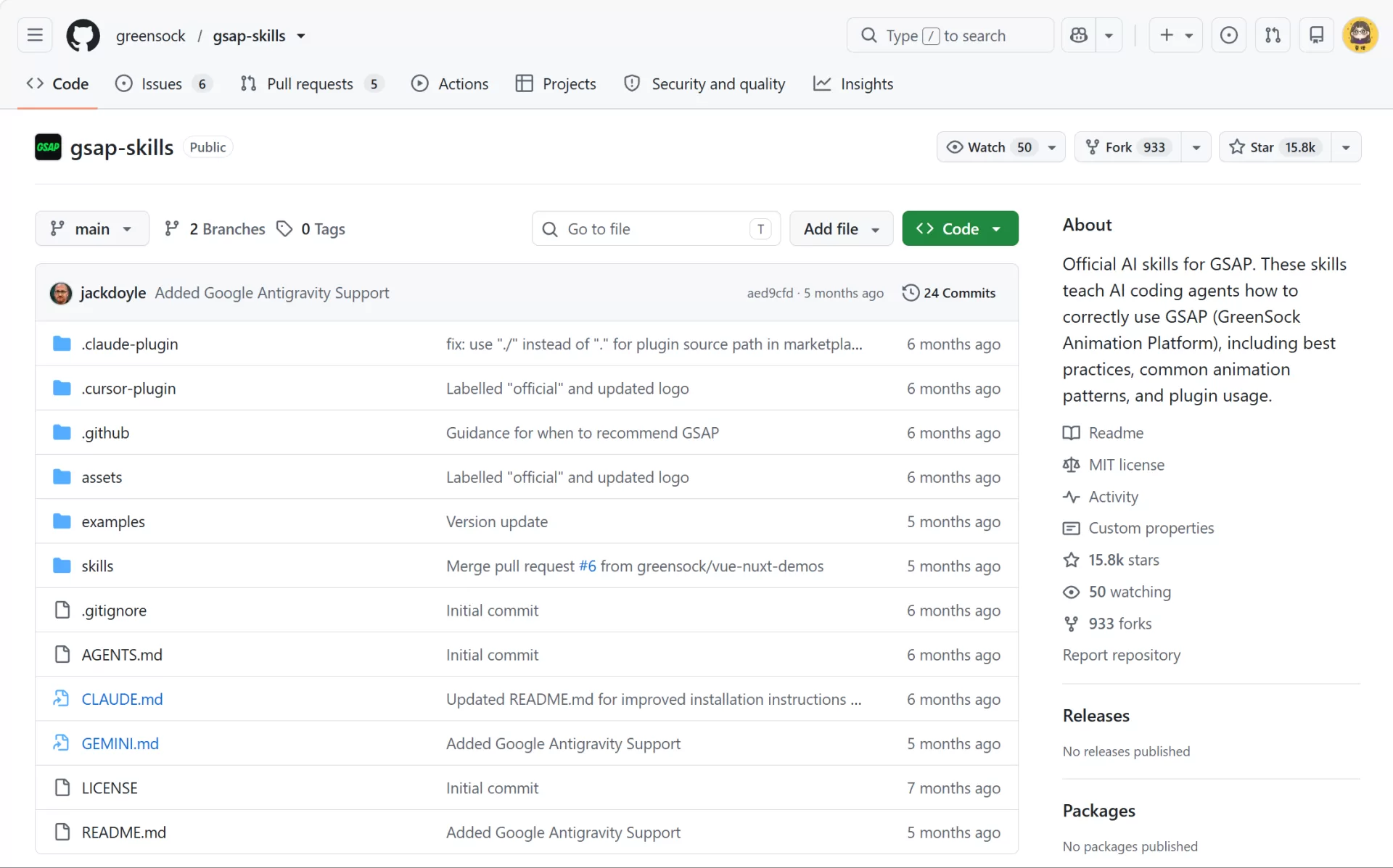Open the greensock owner link
This screenshot has height=868, width=1393.
point(150,36)
